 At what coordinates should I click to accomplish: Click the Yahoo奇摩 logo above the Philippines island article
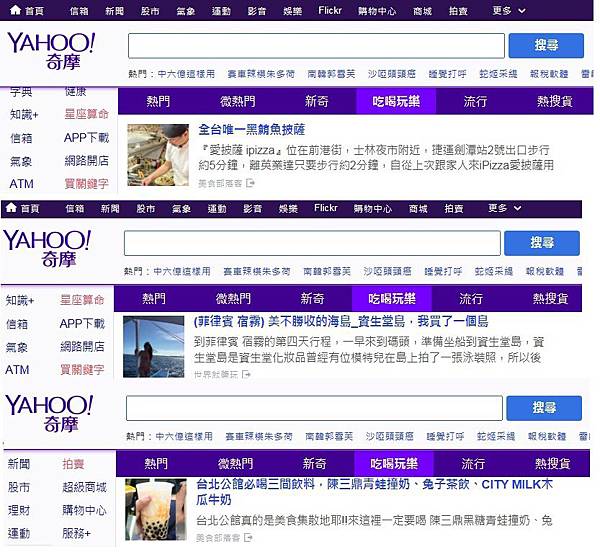[47, 249]
